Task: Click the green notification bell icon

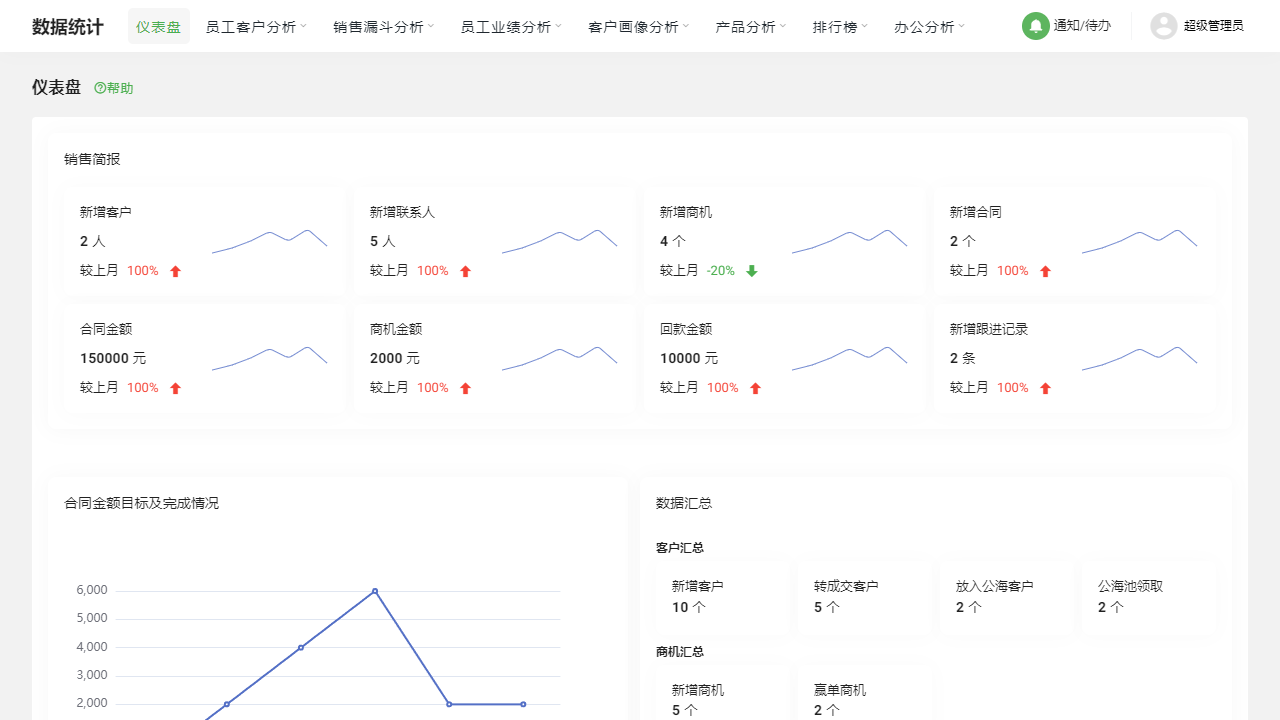Action: coord(1035,26)
